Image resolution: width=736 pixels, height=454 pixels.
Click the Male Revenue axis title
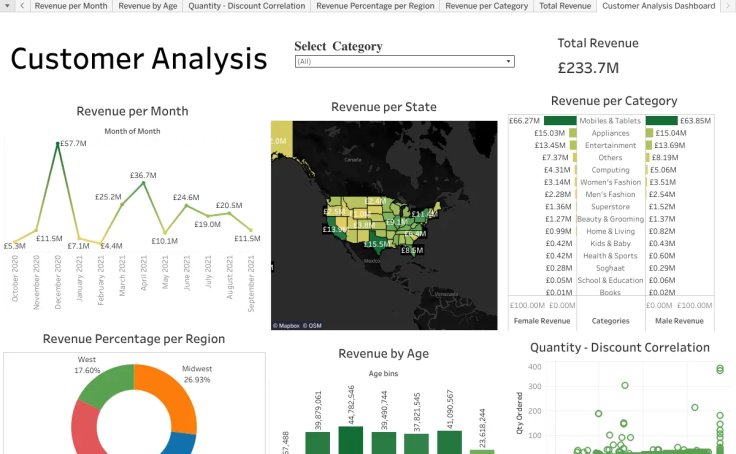pyautogui.click(x=680, y=321)
